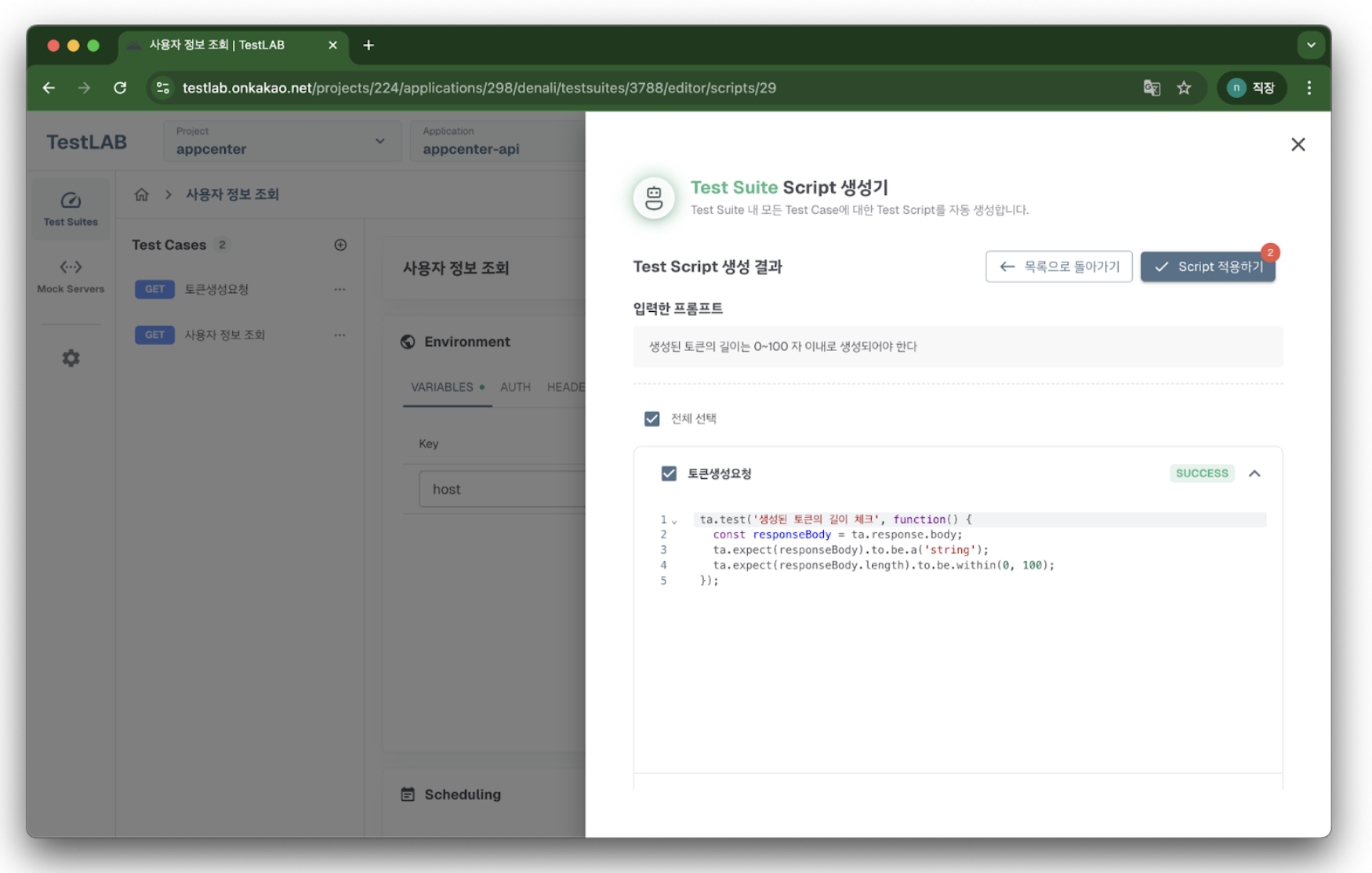Open the translate icon in the address bar

pos(1152,88)
